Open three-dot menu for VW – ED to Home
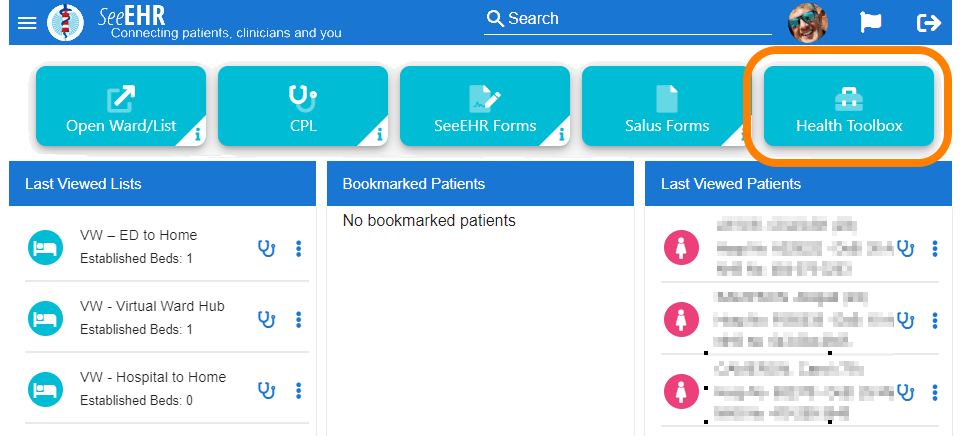Screen dimensions: 964x436 tap(299, 248)
